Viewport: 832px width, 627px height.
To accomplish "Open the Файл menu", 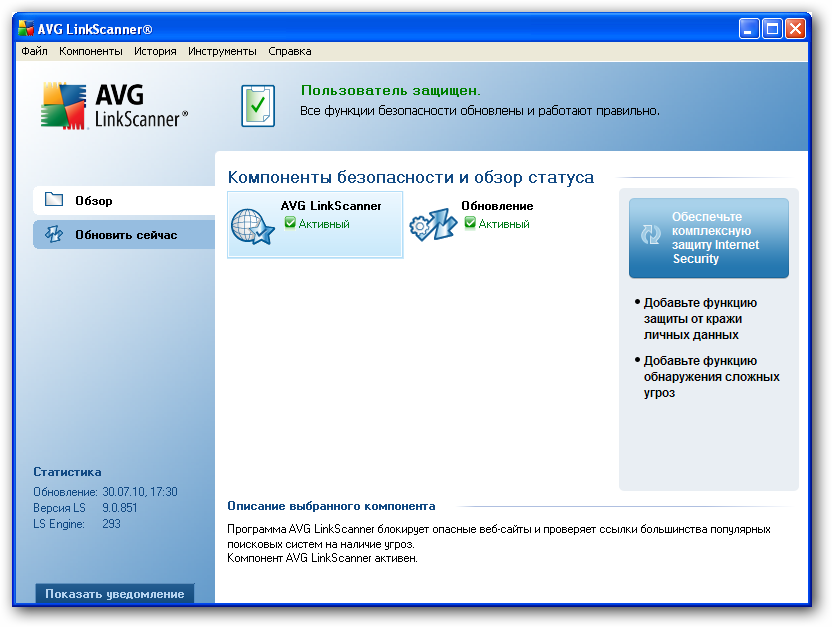I will [x=34, y=51].
